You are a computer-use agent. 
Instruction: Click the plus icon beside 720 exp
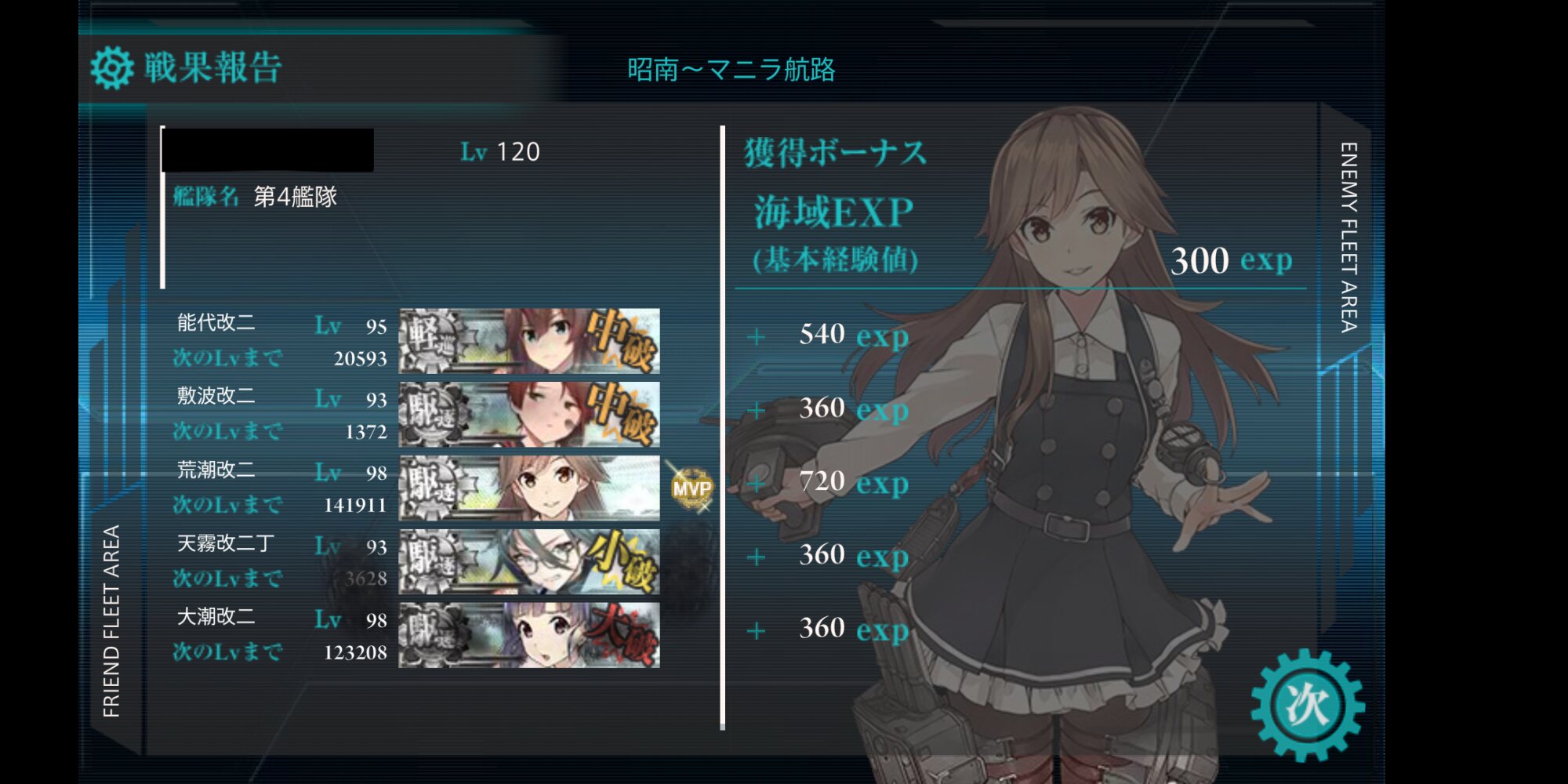pos(757,484)
